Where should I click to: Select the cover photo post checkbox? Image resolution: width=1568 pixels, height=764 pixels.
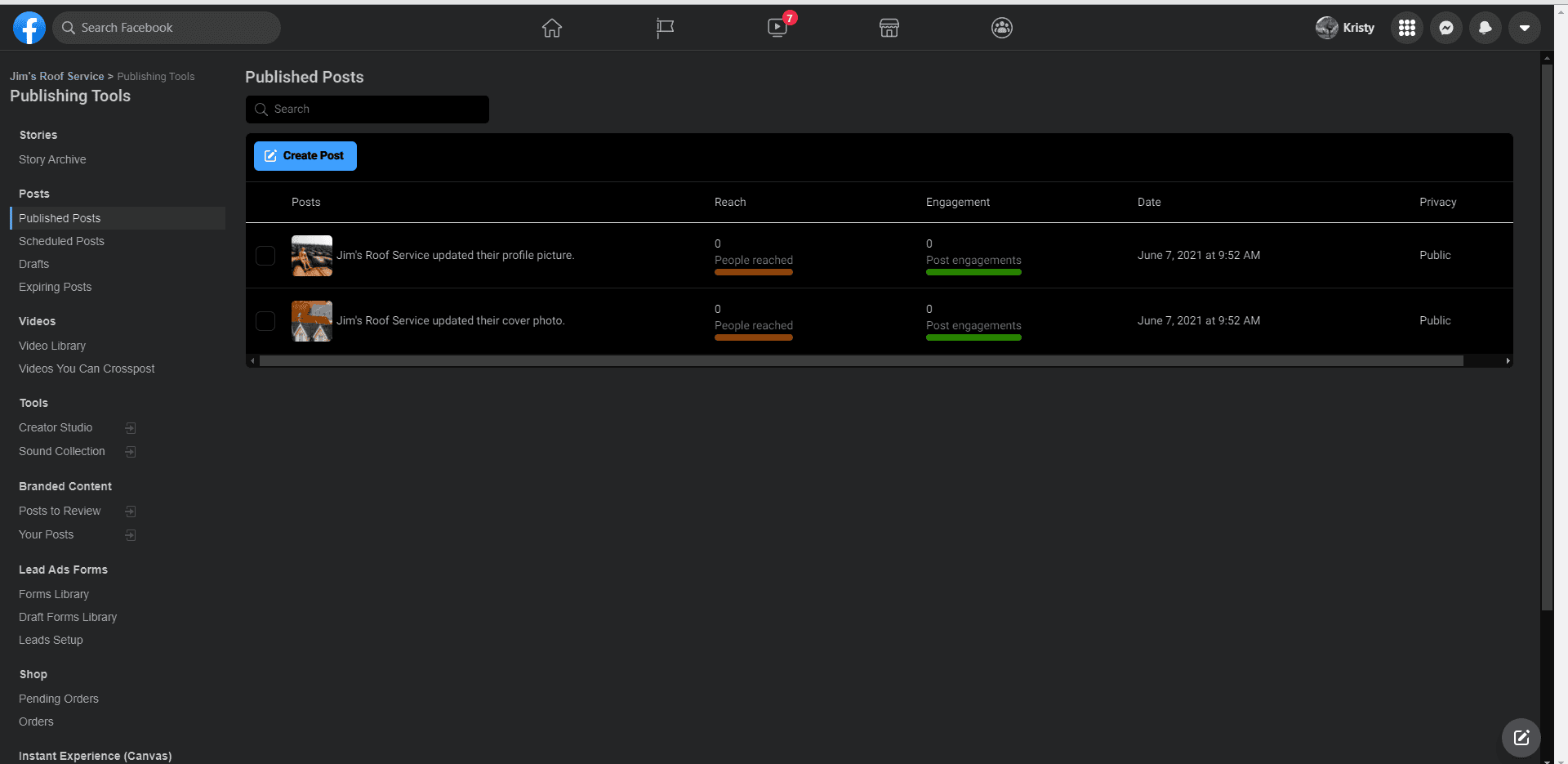click(265, 321)
